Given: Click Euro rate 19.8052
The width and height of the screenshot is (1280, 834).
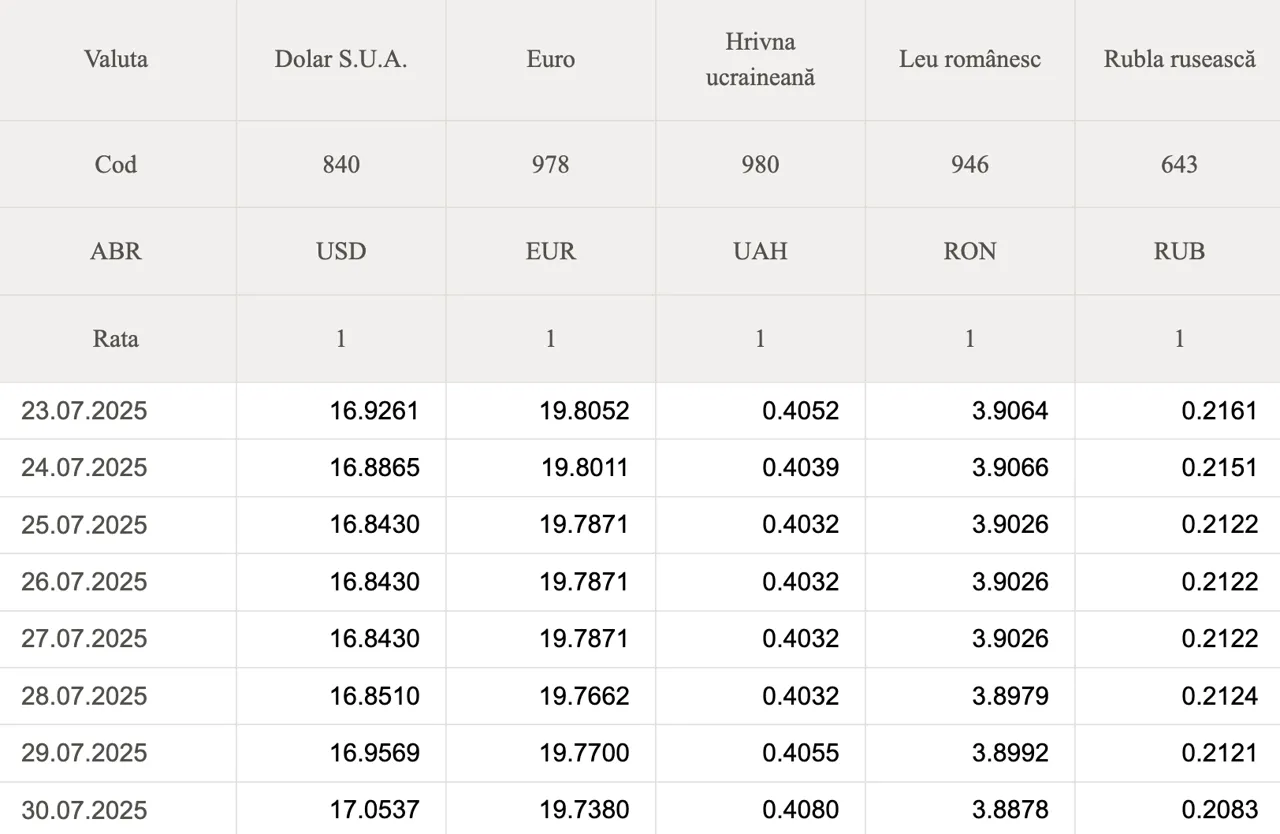Looking at the screenshot, I should 585,411.
